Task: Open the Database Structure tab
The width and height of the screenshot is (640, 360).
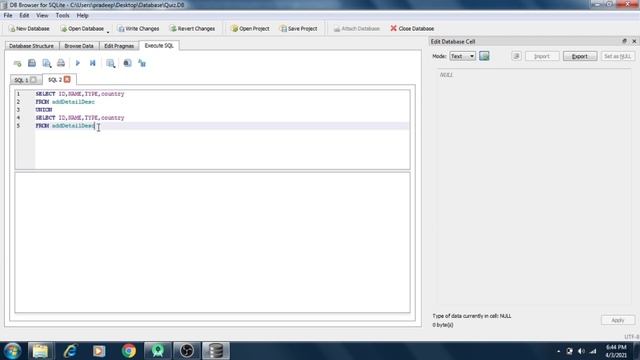Action: click(x=31, y=46)
